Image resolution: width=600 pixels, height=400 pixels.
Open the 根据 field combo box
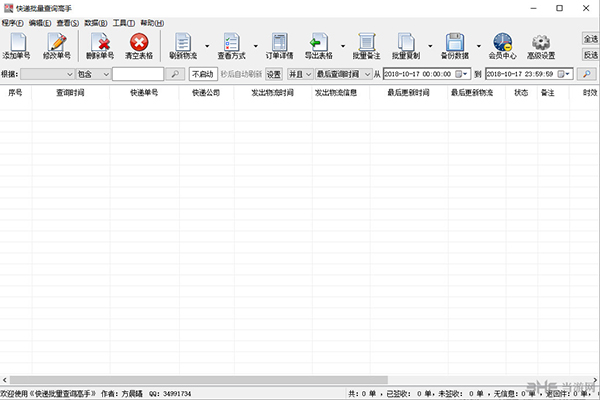(x=47, y=74)
